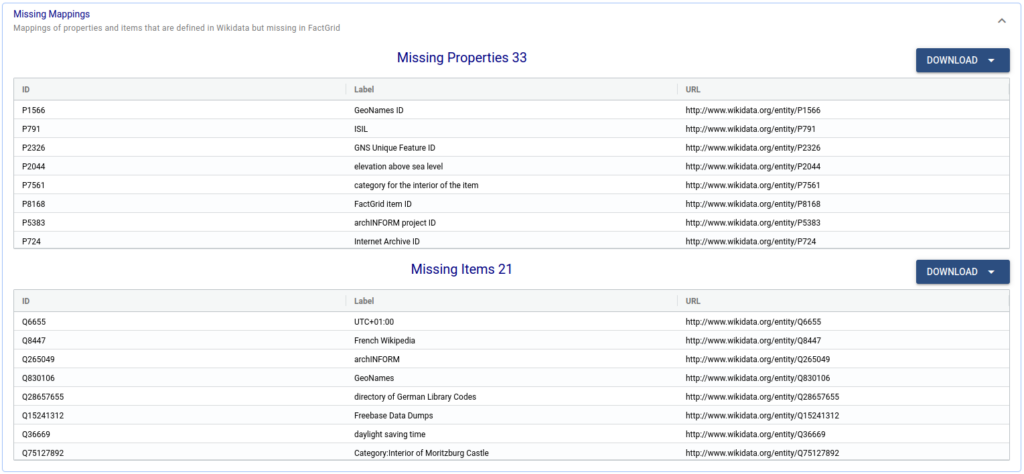Open the P1566 Wikidata entity URL

pos(758,110)
